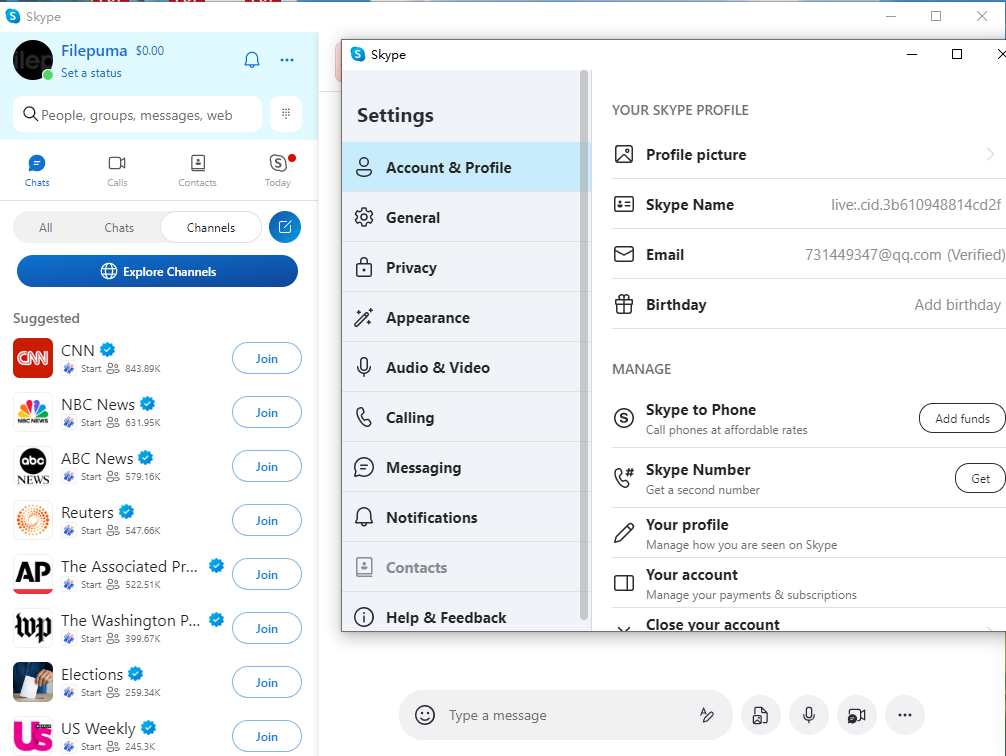Screen dimensions: 1006x756
Task: Select the All filter
Action: click(46, 227)
